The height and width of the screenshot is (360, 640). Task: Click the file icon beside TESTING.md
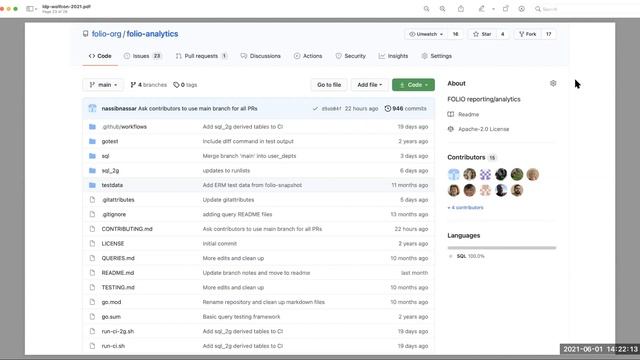92,287
